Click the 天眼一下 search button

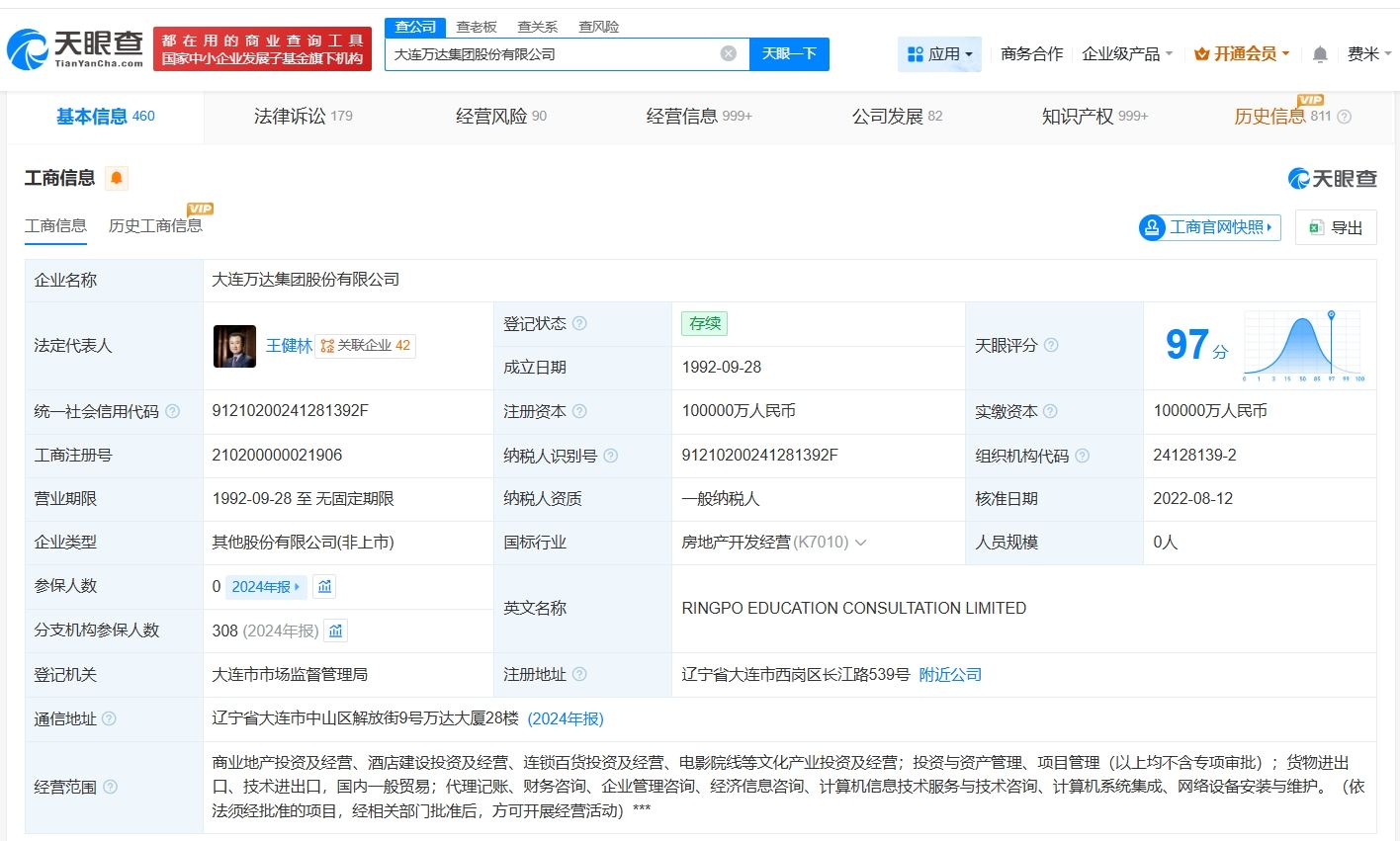point(789,53)
